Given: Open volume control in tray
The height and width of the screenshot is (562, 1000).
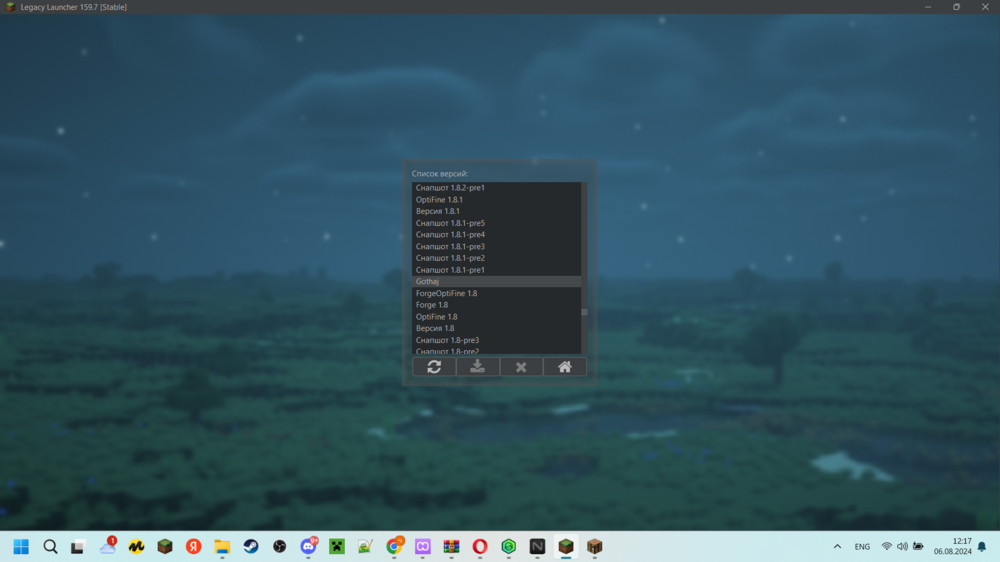Looking at the screenshot, I should point(902,547).
